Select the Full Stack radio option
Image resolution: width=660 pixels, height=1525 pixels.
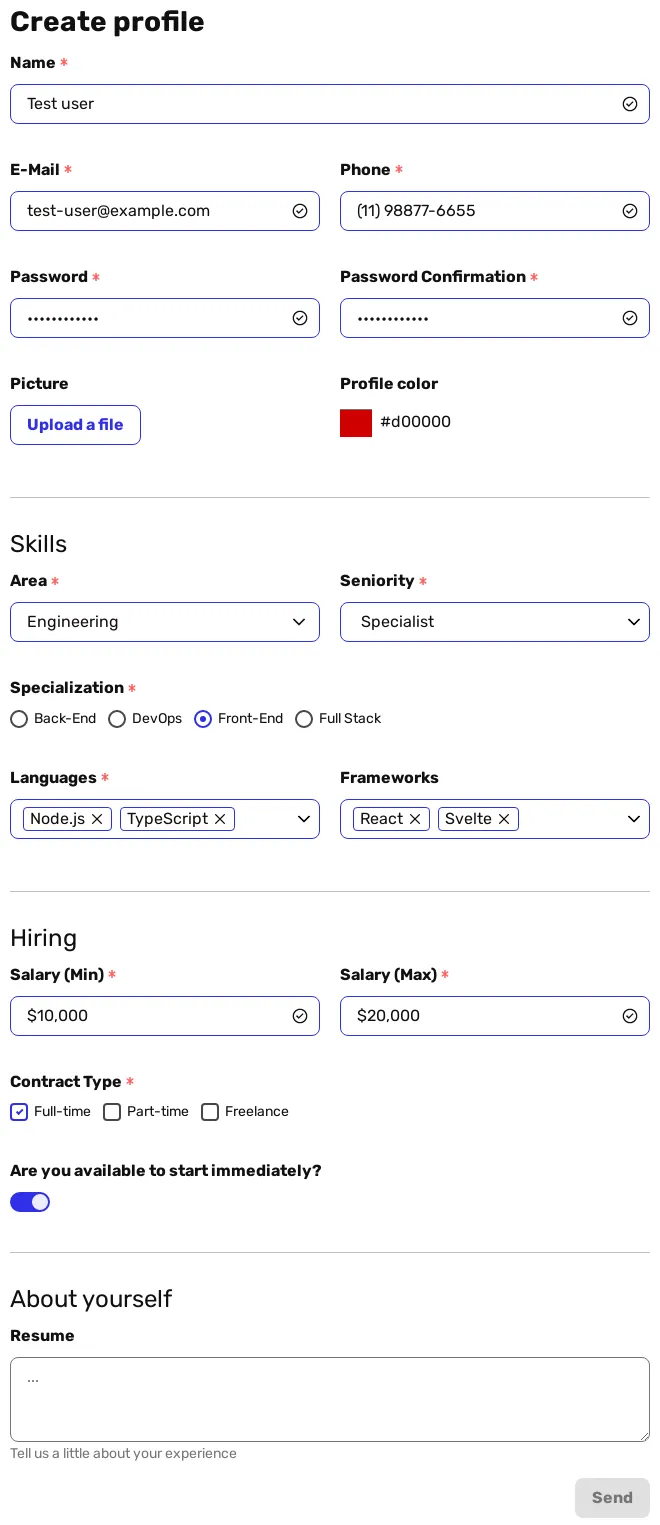coord(304,719)
